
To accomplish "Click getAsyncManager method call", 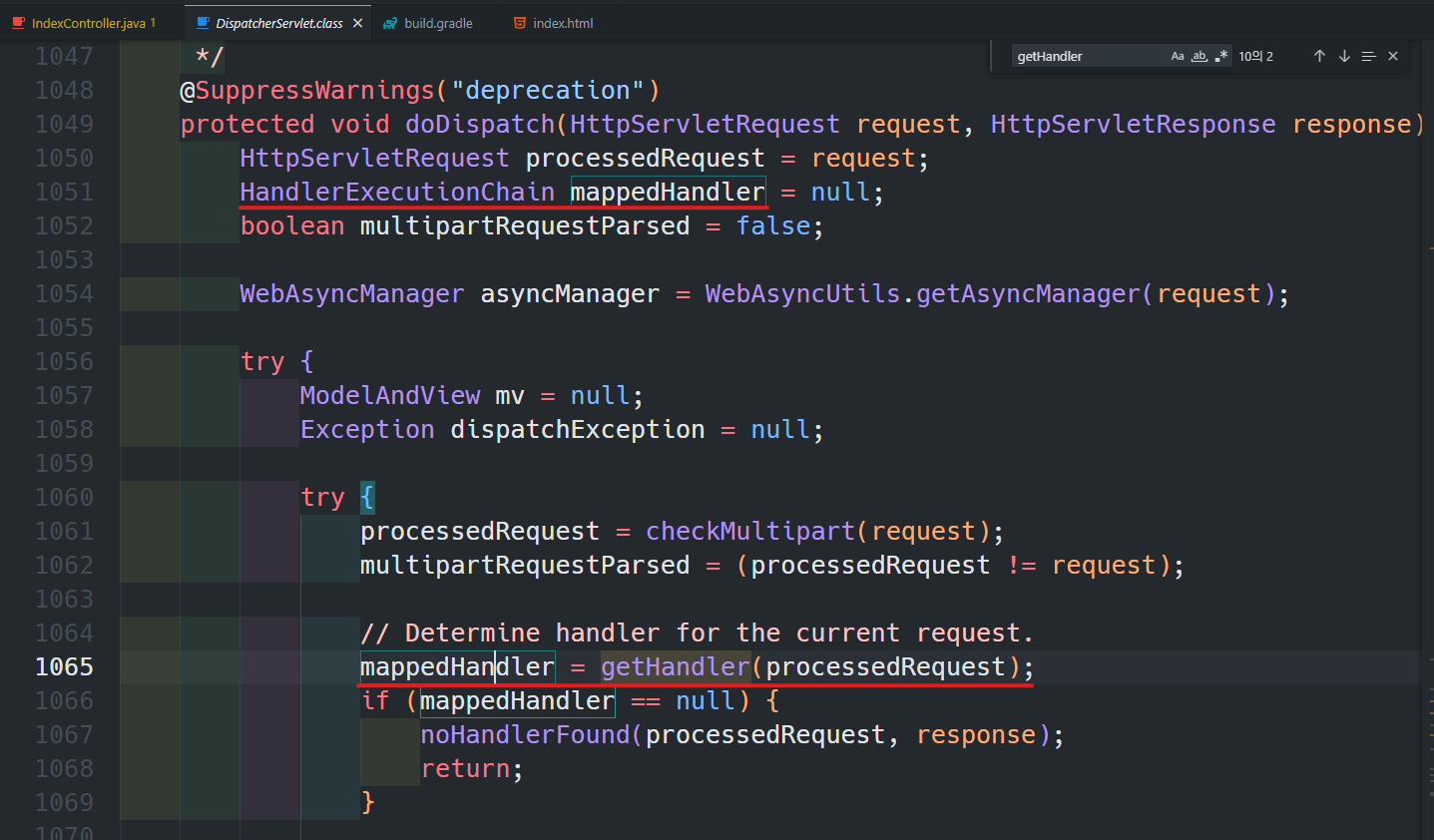I will tap(1028, 293).
